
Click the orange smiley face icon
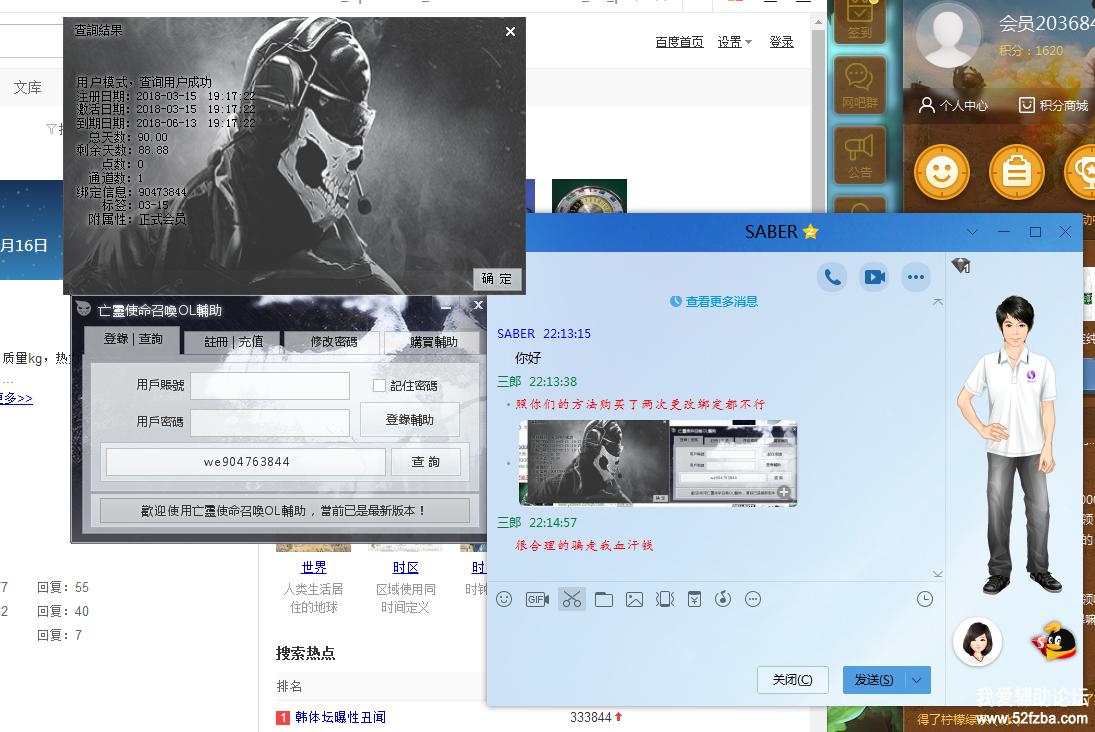coord(941,172)
